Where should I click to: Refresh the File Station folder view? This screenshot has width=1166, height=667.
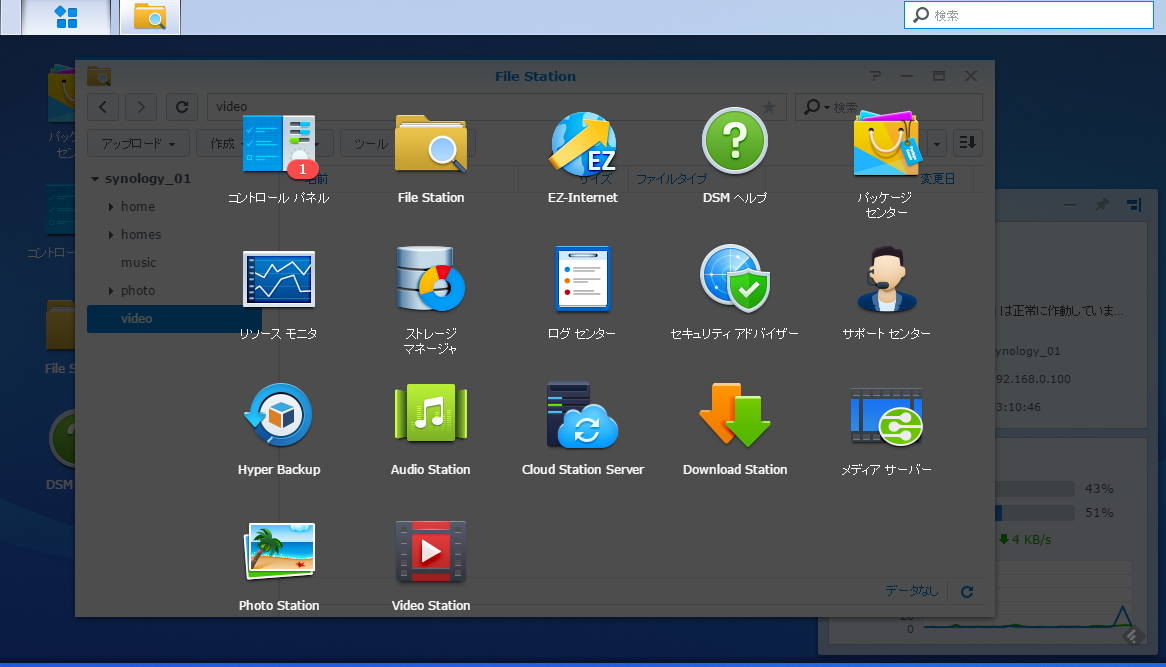(x=181, y=107)
